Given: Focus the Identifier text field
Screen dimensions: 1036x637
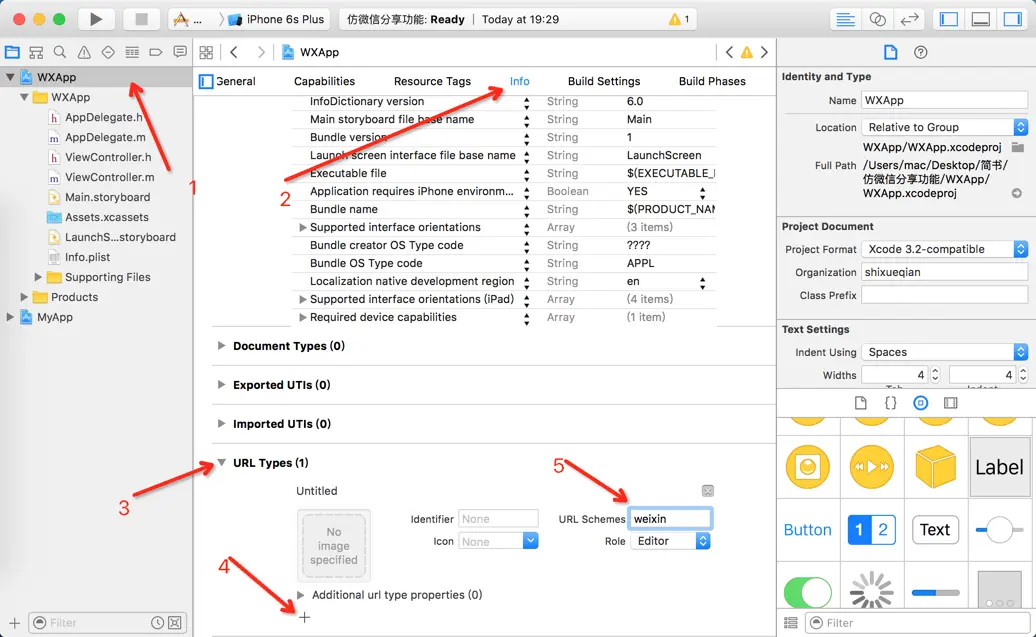Looking at the screenshot, I should tap(498, 519).
